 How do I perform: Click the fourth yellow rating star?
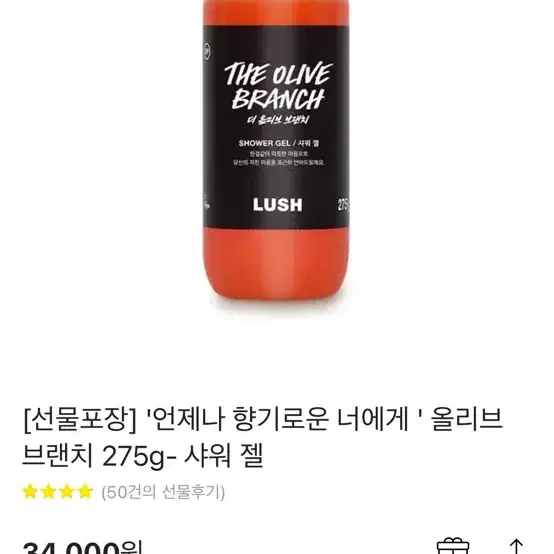85,492
